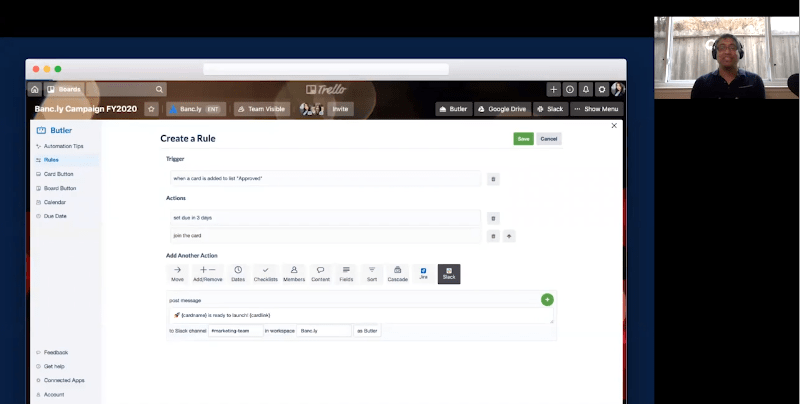Choose the Dates action category
Viewport: 800px width, 404px height.
237,273
